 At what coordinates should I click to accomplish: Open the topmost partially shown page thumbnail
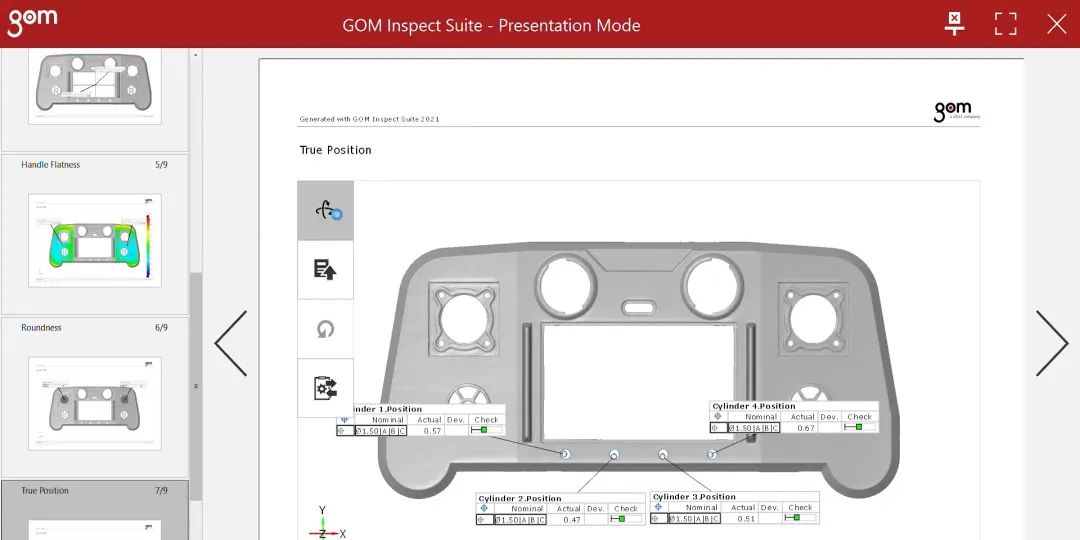[95, 86]
